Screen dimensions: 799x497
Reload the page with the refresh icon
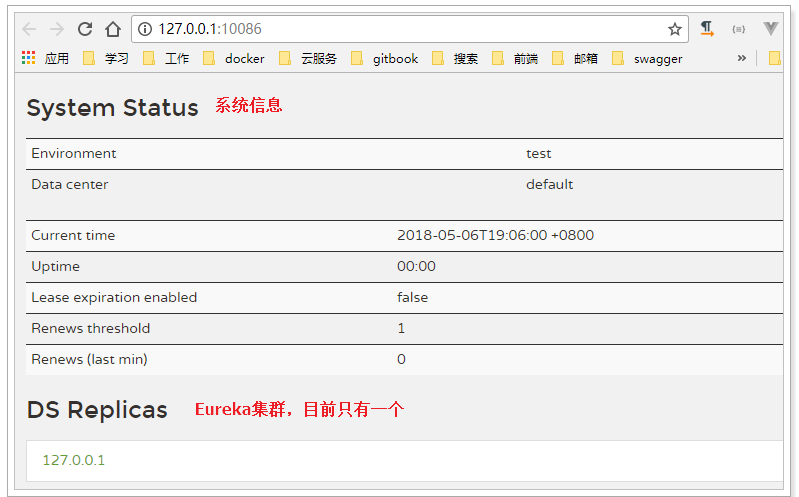(x=85, y=29)
